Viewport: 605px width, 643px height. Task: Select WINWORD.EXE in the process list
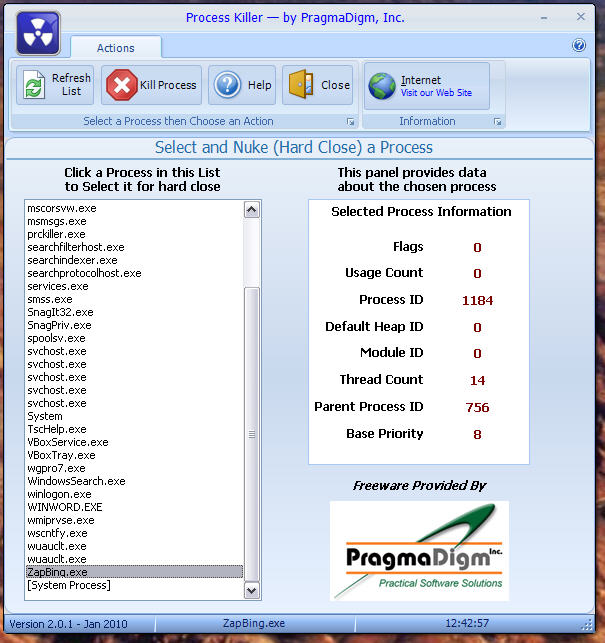point(65,507)
